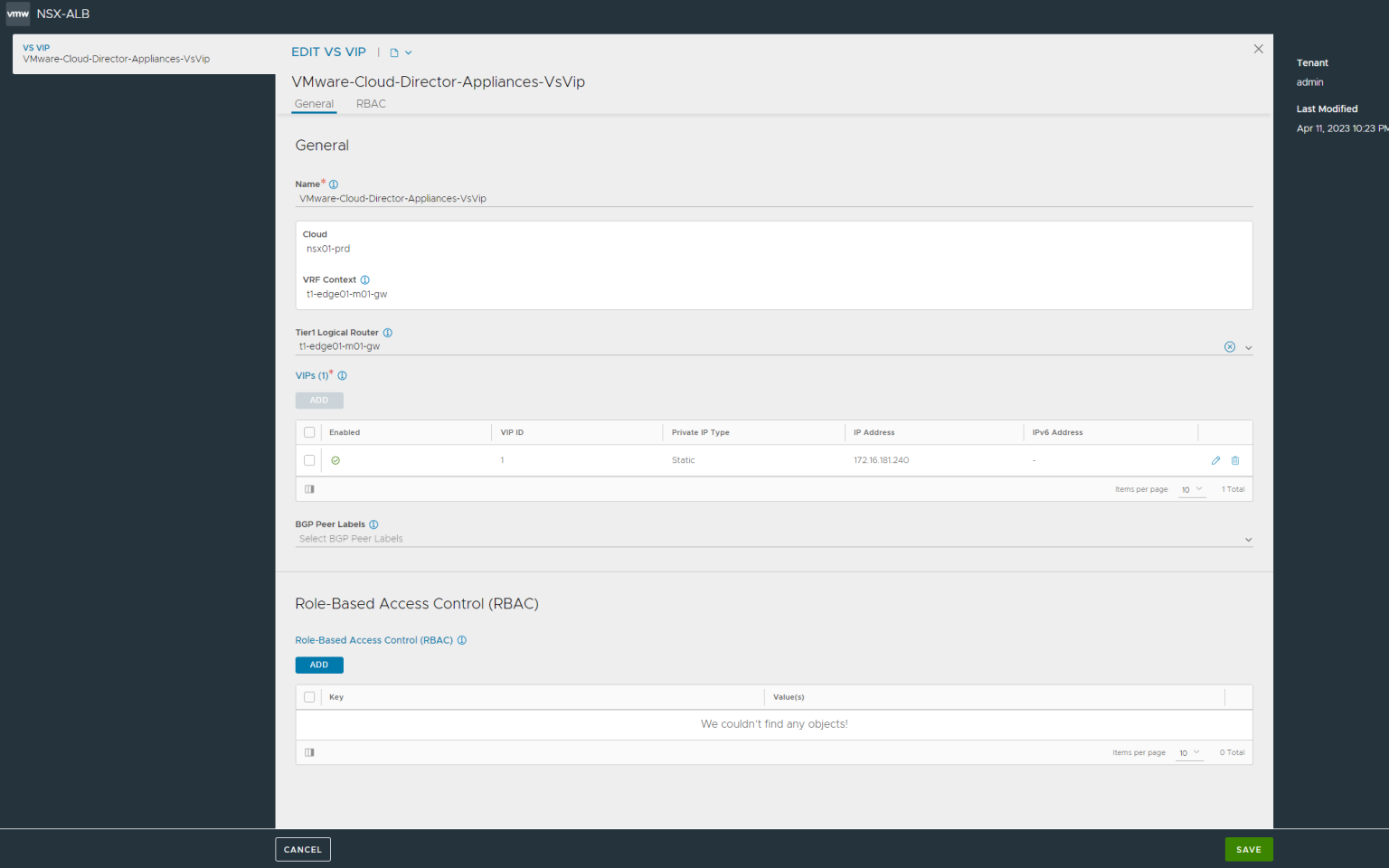Delete the VIP entry using the trash icon
The height and width of the screenshot is (868, 1389).
tap(1234, 460)
